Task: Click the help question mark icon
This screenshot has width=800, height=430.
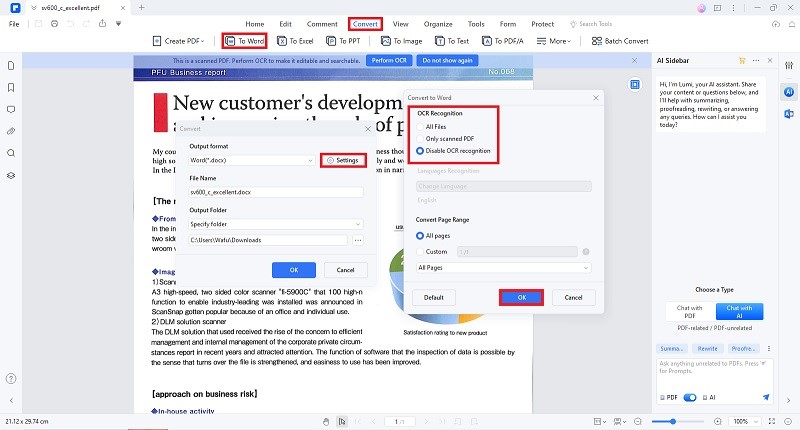Action: (11, 378)
